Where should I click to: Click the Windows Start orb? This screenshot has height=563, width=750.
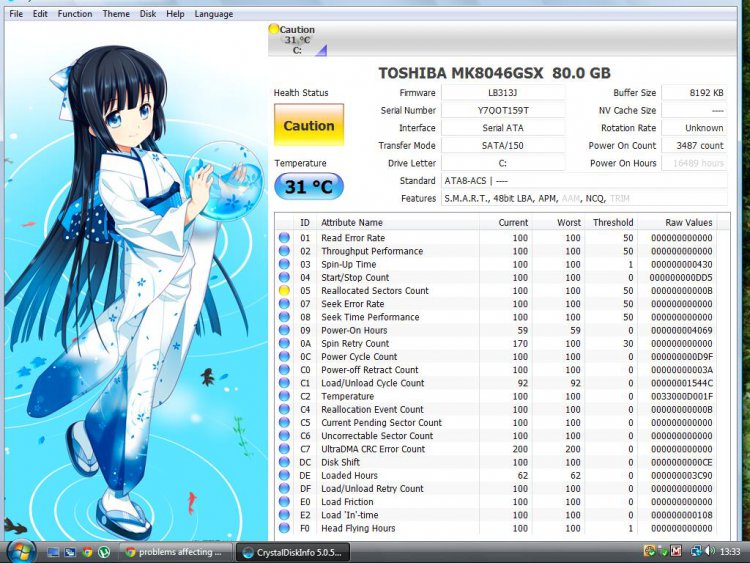(x=19, y=552)
